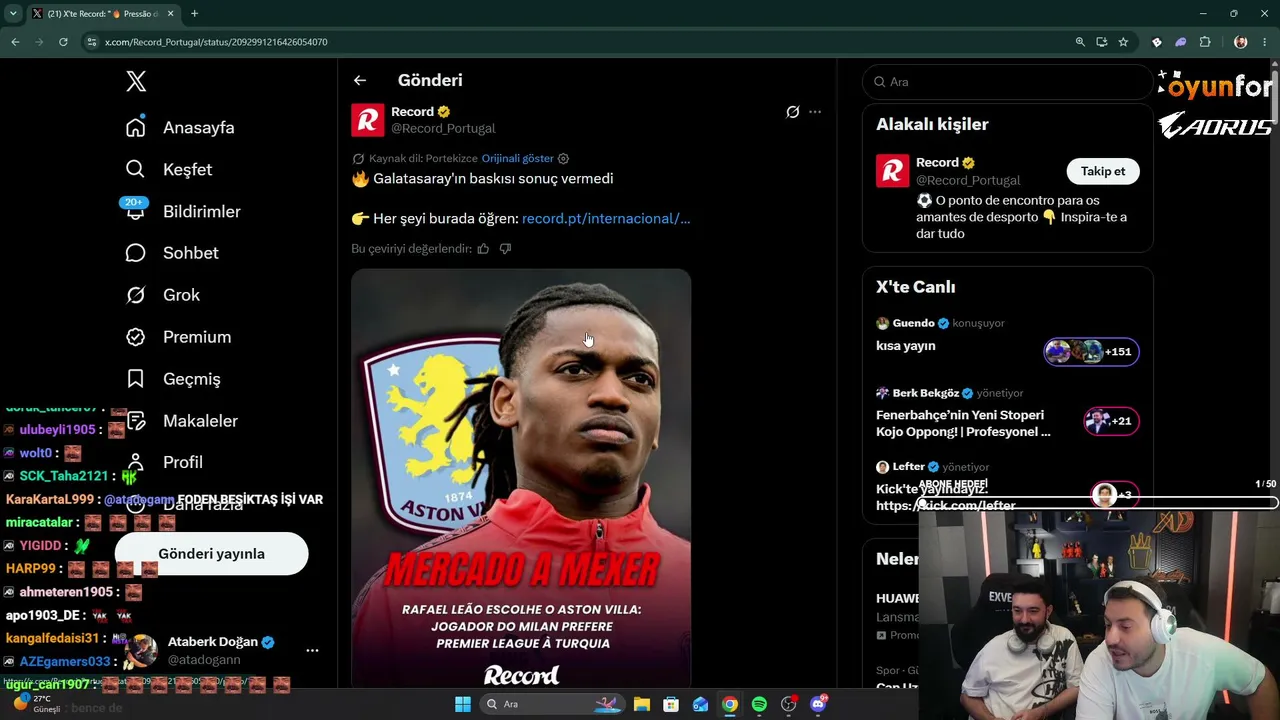Open Sohbet chat messages

pyautogui.click(x=172, y=253)
